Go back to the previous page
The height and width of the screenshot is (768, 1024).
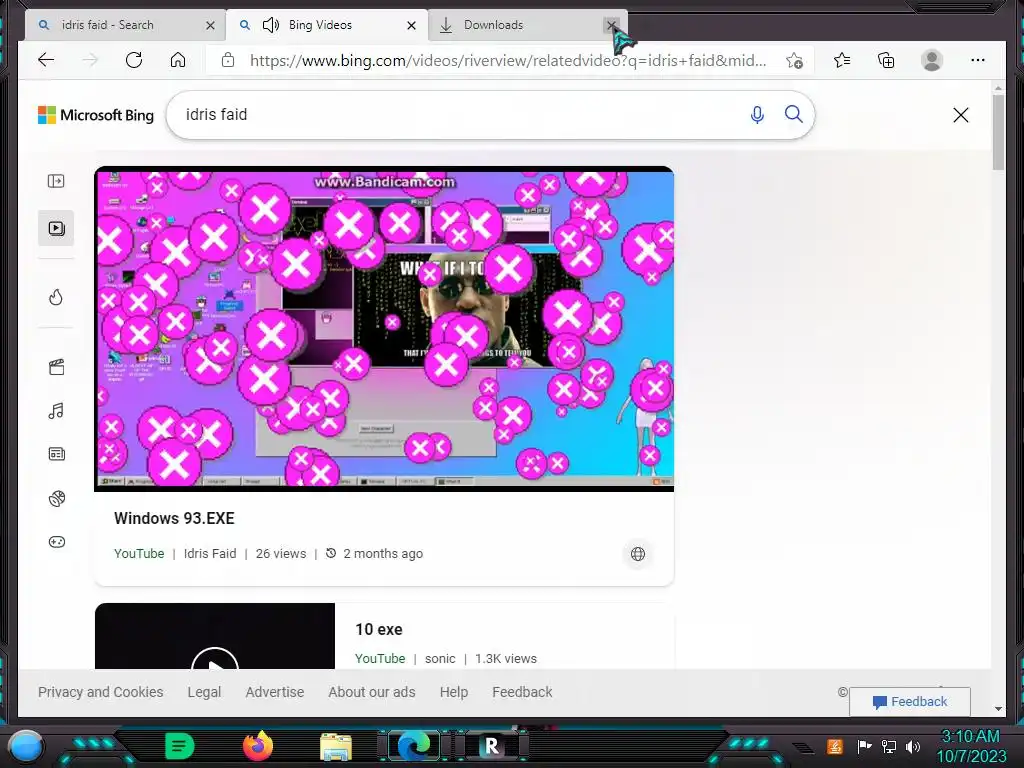(46, 60)
